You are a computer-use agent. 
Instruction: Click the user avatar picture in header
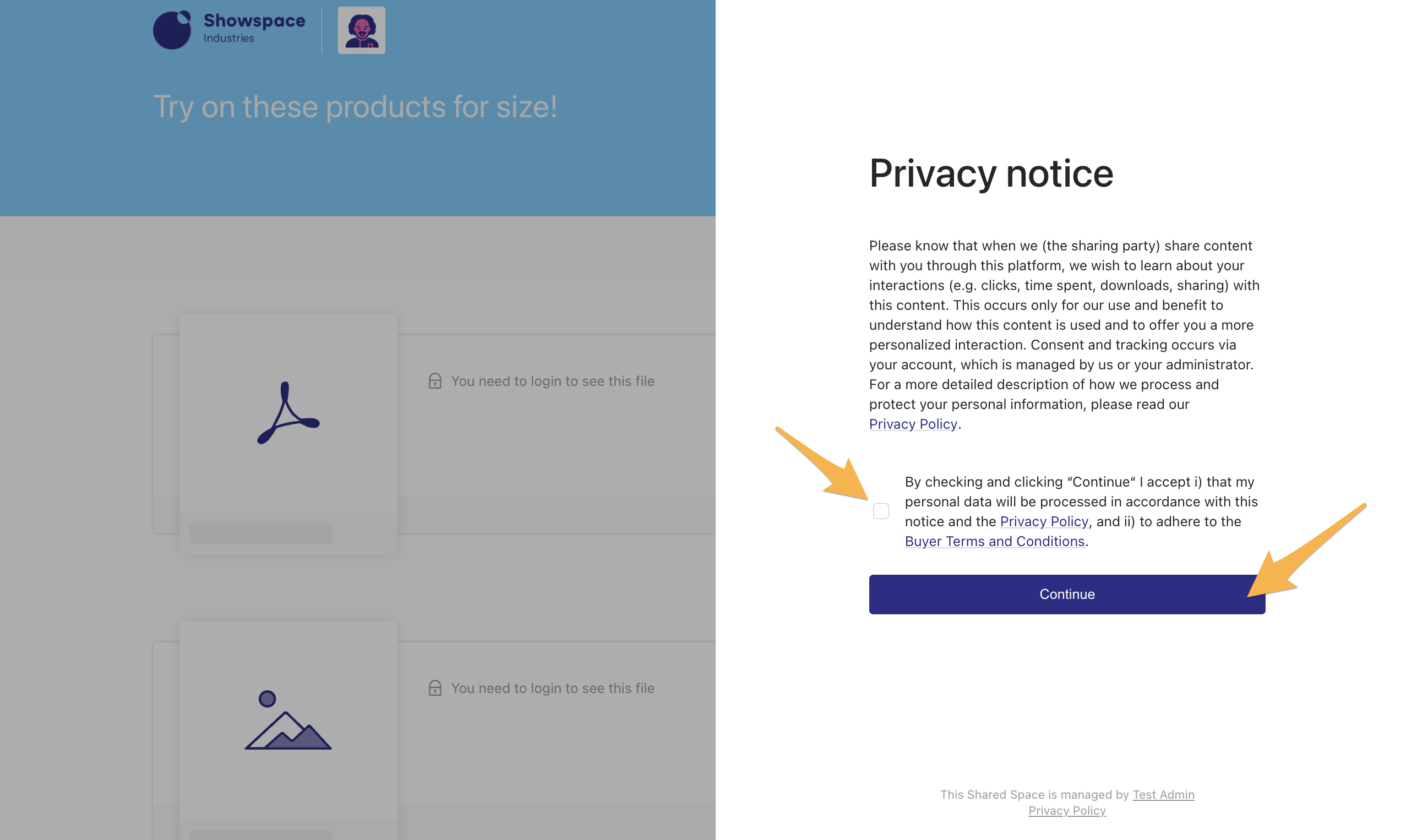[361, 31]
